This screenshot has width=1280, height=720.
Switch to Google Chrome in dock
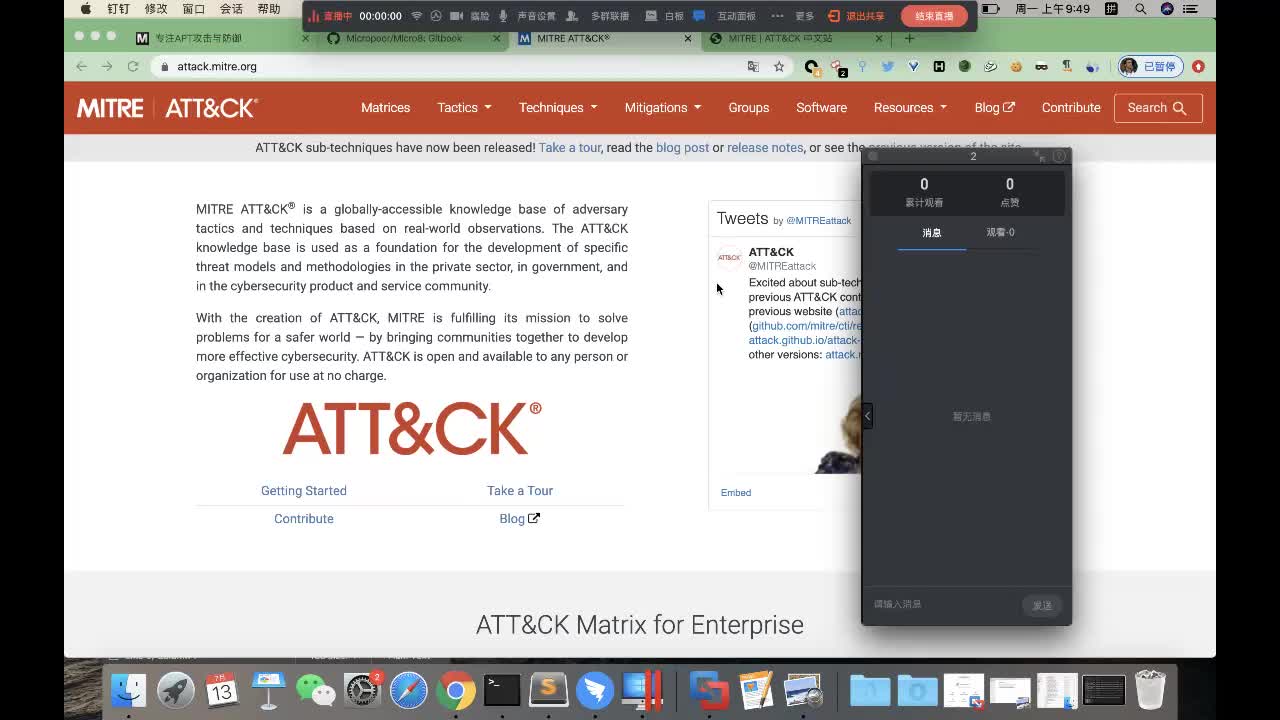[455, 690]
